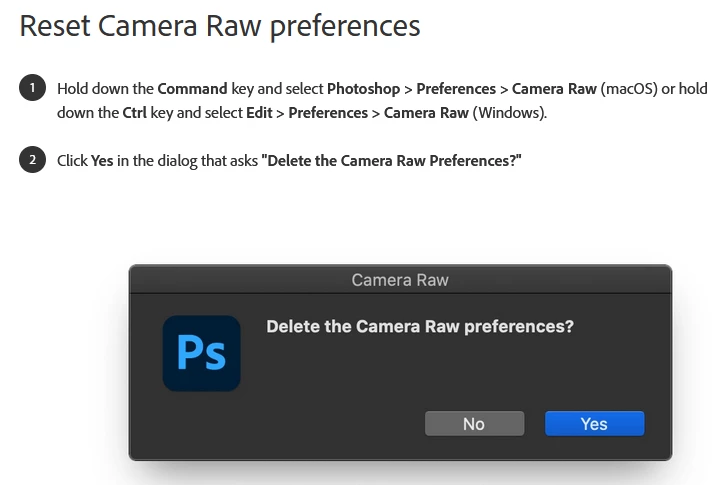Select the step 1 number badge
This screenshot has height=485, width=718.
pyautogui.click(x=32, y=89)
